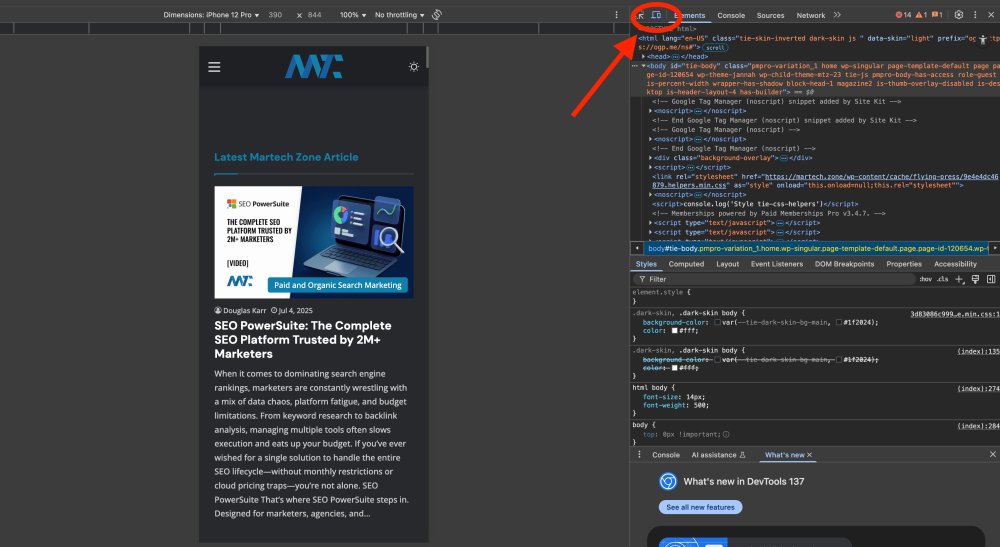The width and height of the screenshot is (1000, 547).
Task: Open the Network tab
Action: (811, 15)
